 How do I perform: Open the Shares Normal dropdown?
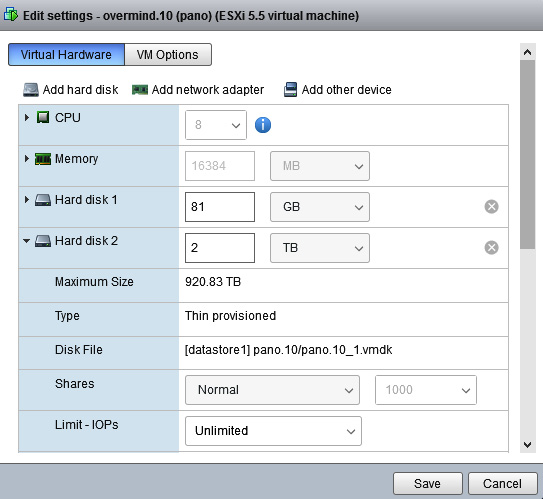tap(273, 390)
